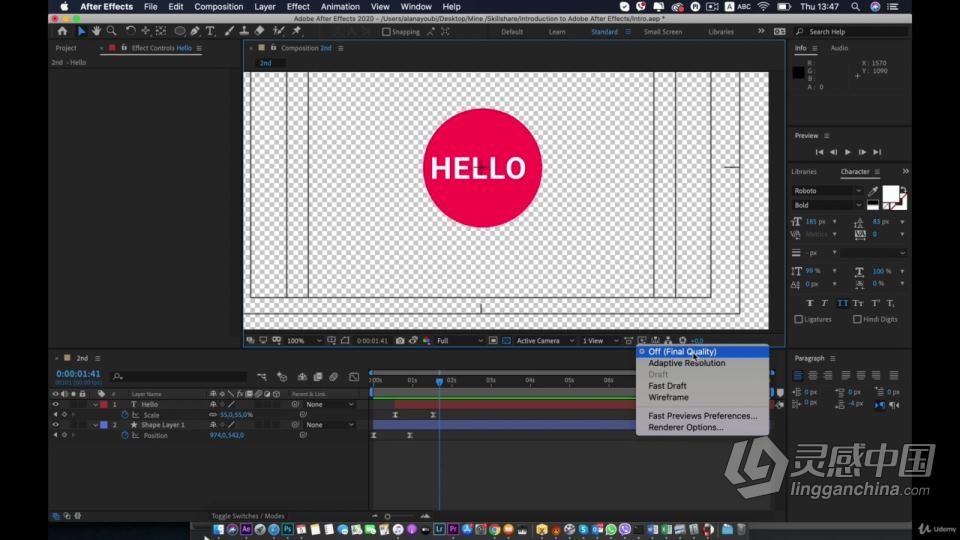Select the Type tool
Viewport: 960px width, 540px height.
coord(210,31)
